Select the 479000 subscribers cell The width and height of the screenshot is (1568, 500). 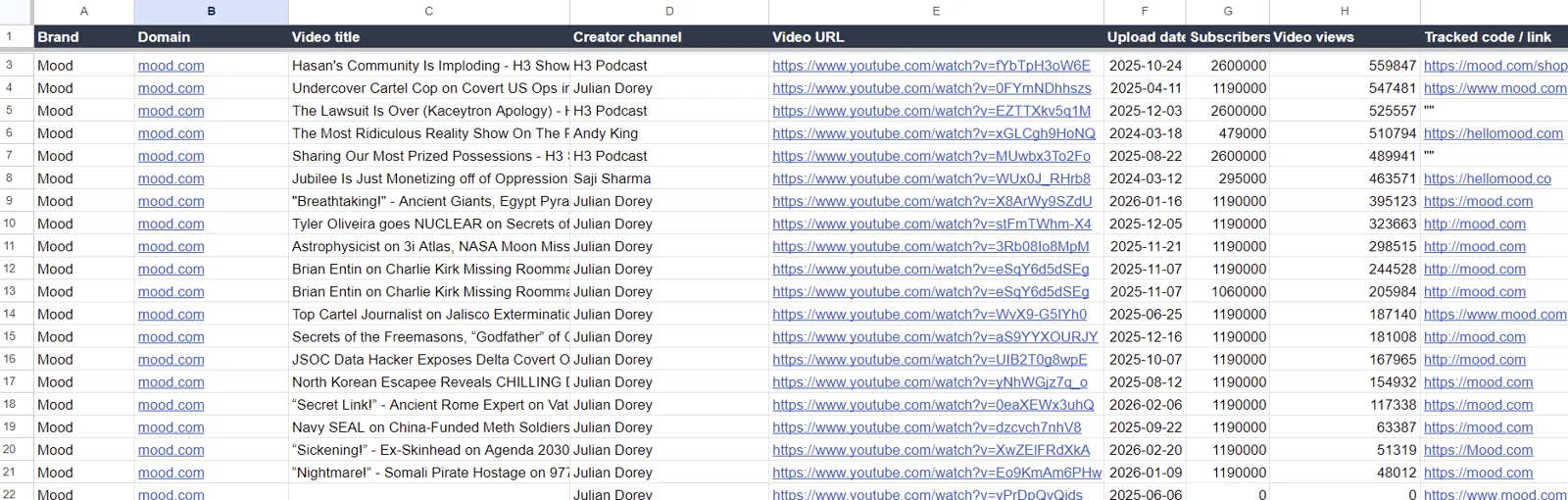pos(1228,133)
